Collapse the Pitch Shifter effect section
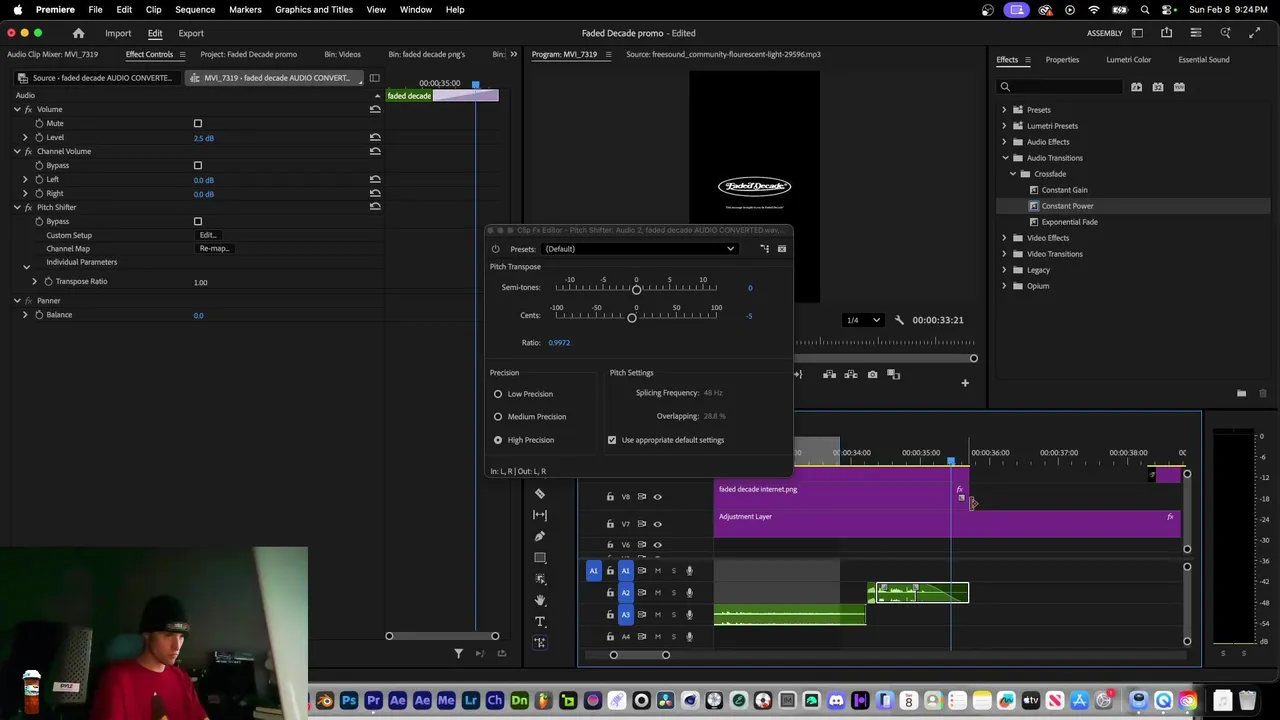1280x720 pixels. tap(17, 207)
